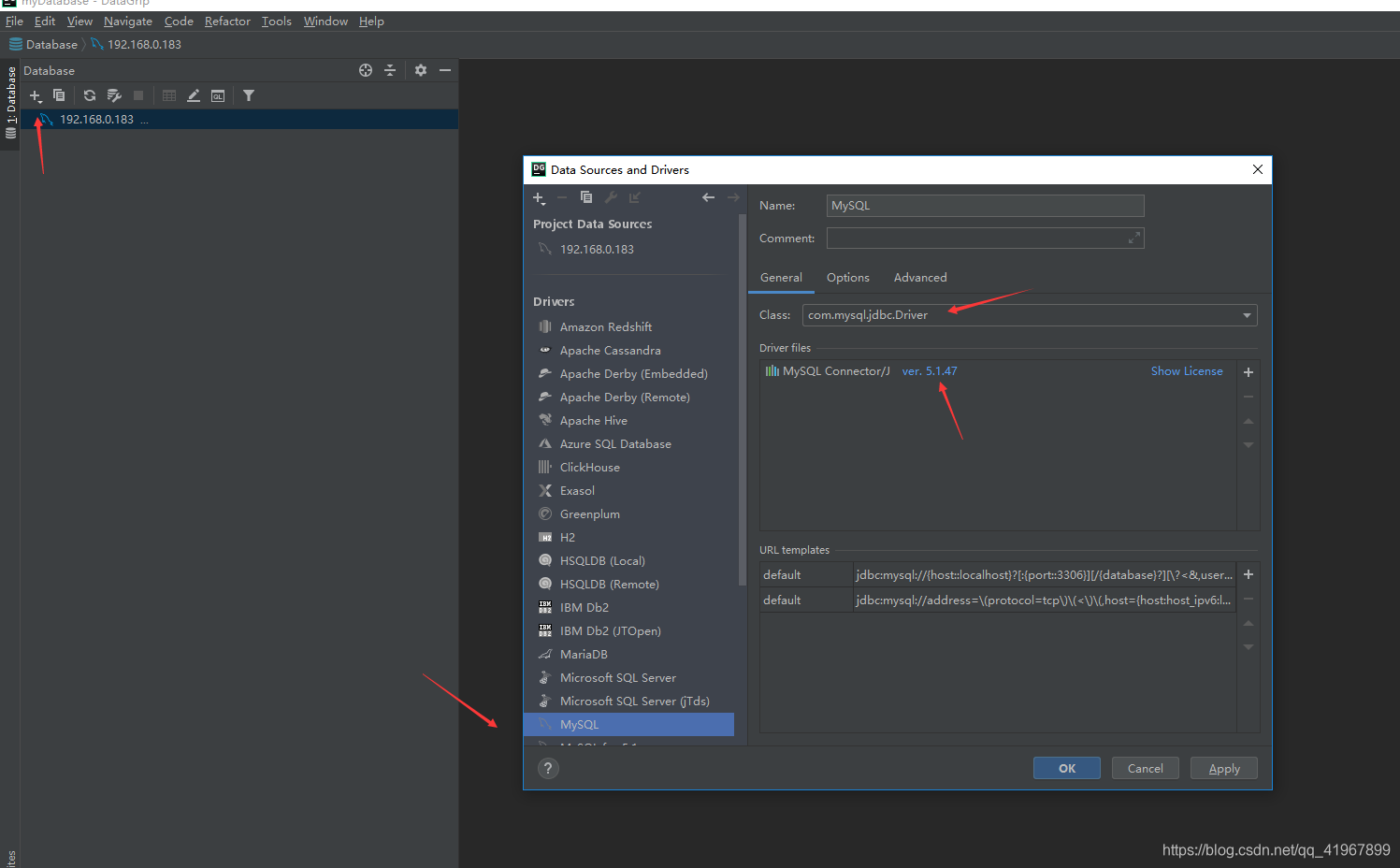The image size is (1400, 868).
Task: Open Database panel gear settings
Action: (421, 70)
